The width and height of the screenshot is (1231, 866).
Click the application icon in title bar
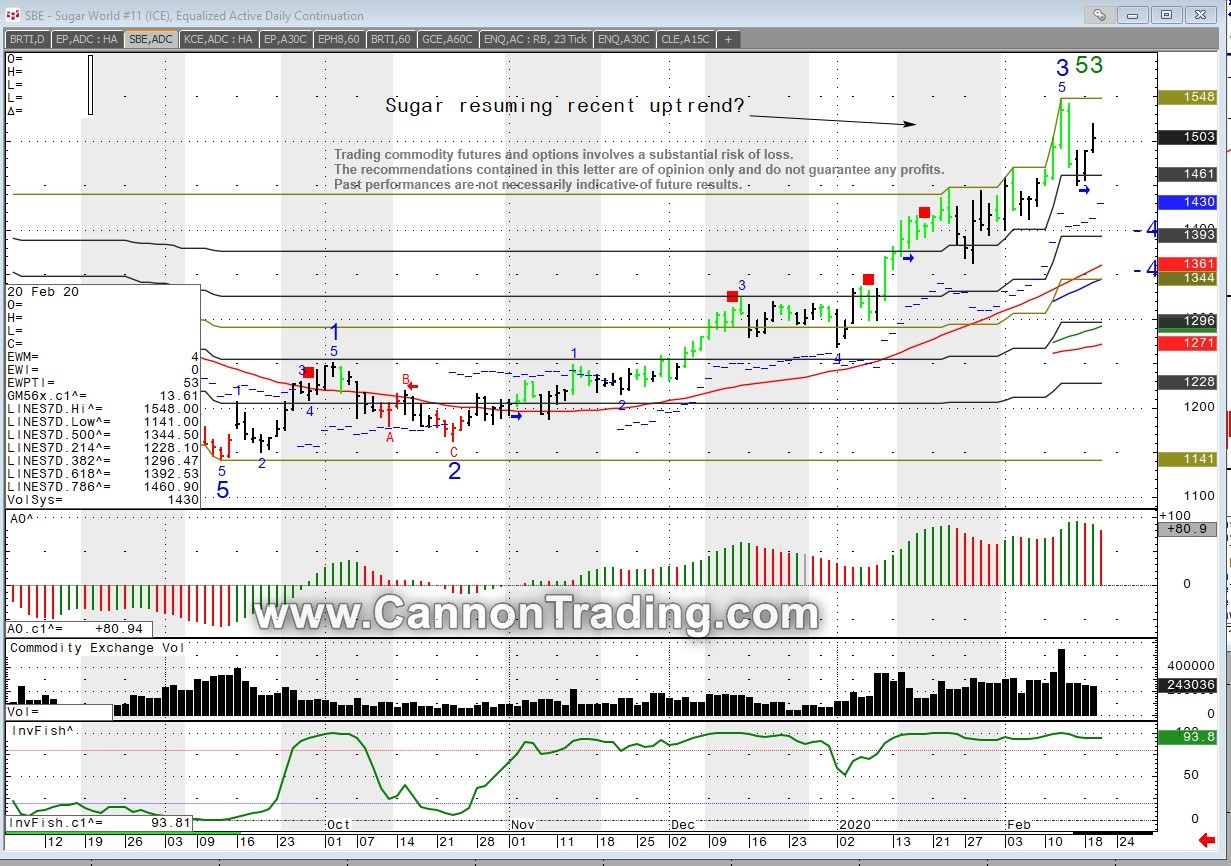(x=12, y=16)
